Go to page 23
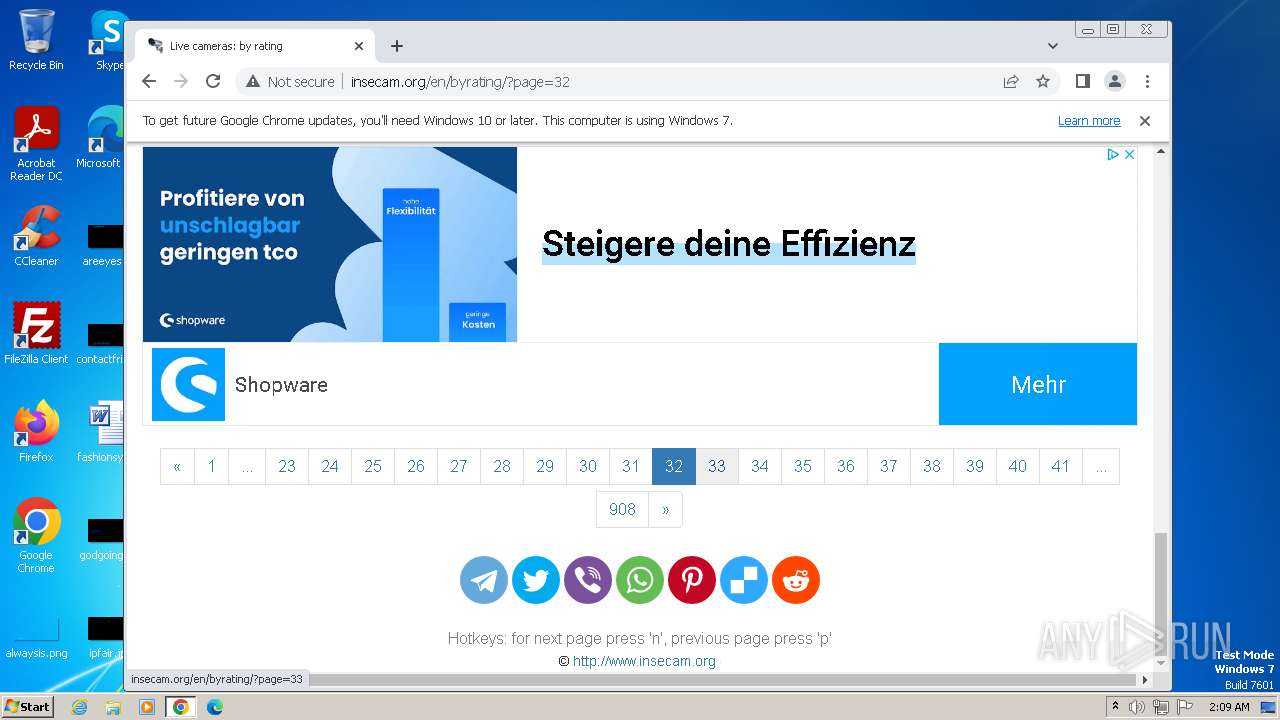Image resolution: width=1280 pixels, height=720 pixels. pyautogui.click(x=287, y=466)
